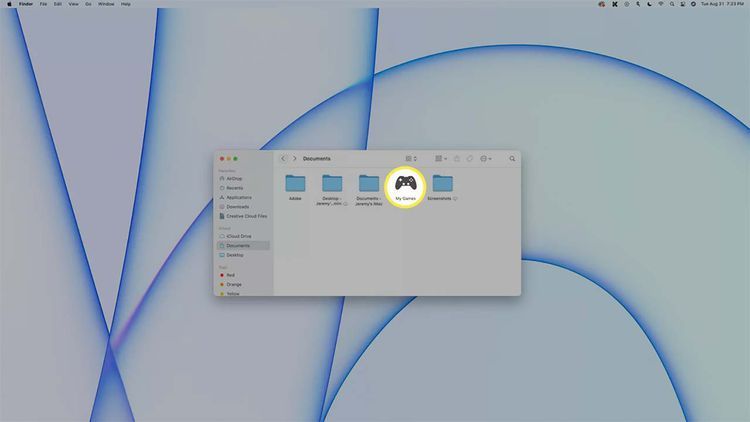Viewport: 750px width, 422px height.
Task: Open the Adobe folder
Action: click(295, 184)
